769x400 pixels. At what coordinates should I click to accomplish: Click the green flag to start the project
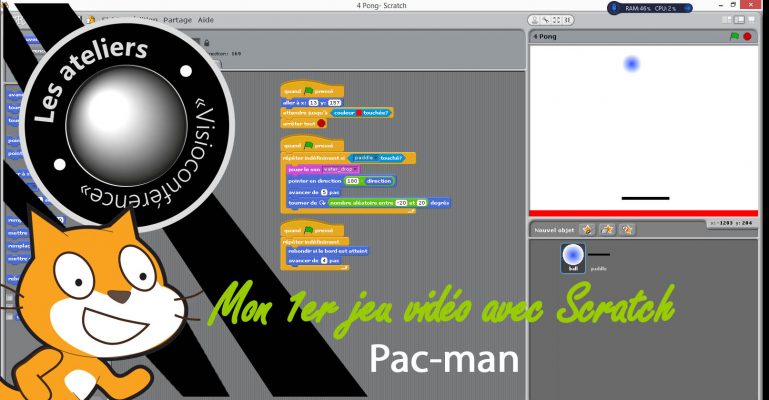point(732,36)
